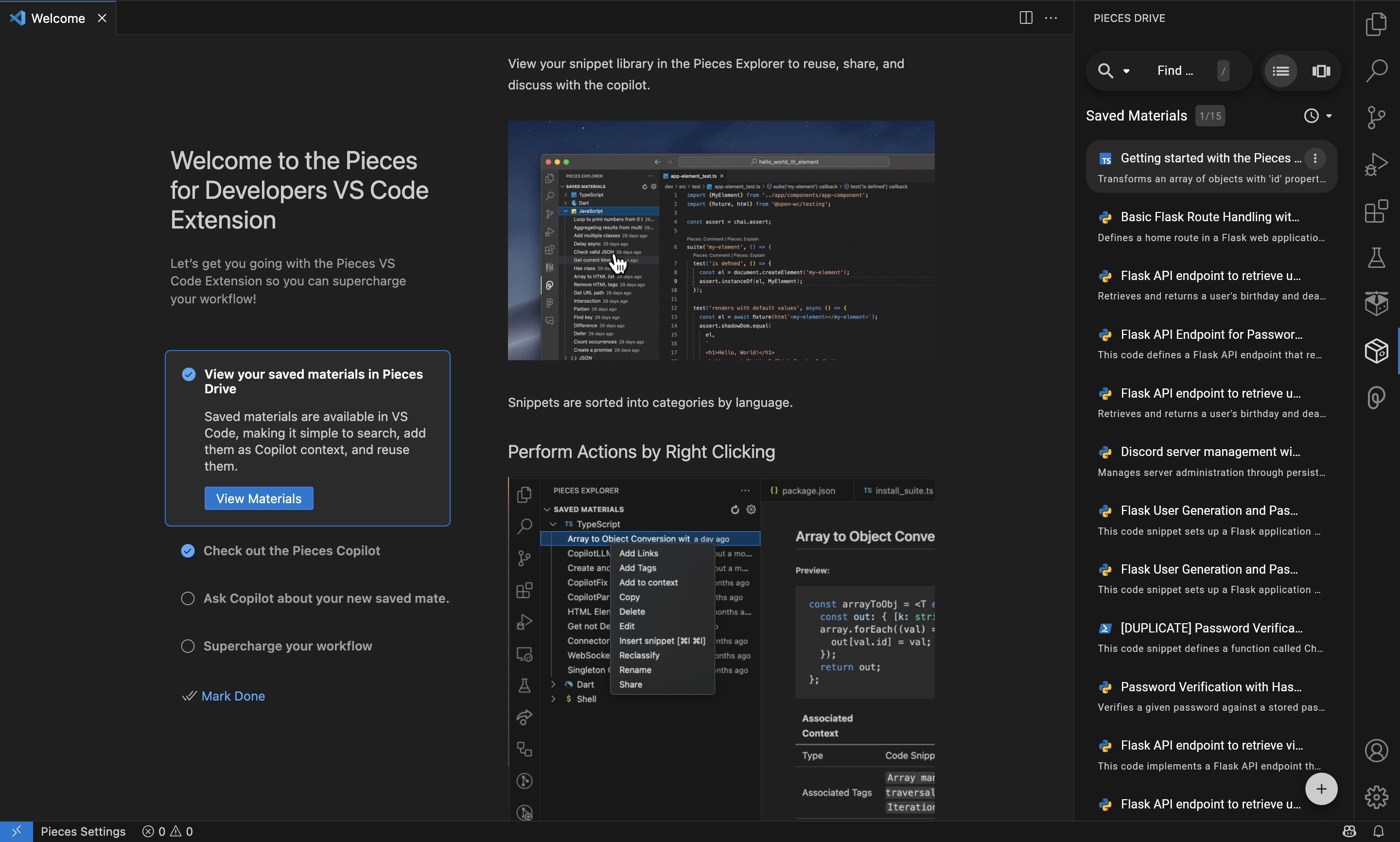Open the Explorer view in activity bar
The image size is (1400, 842).
[1376, 24]
